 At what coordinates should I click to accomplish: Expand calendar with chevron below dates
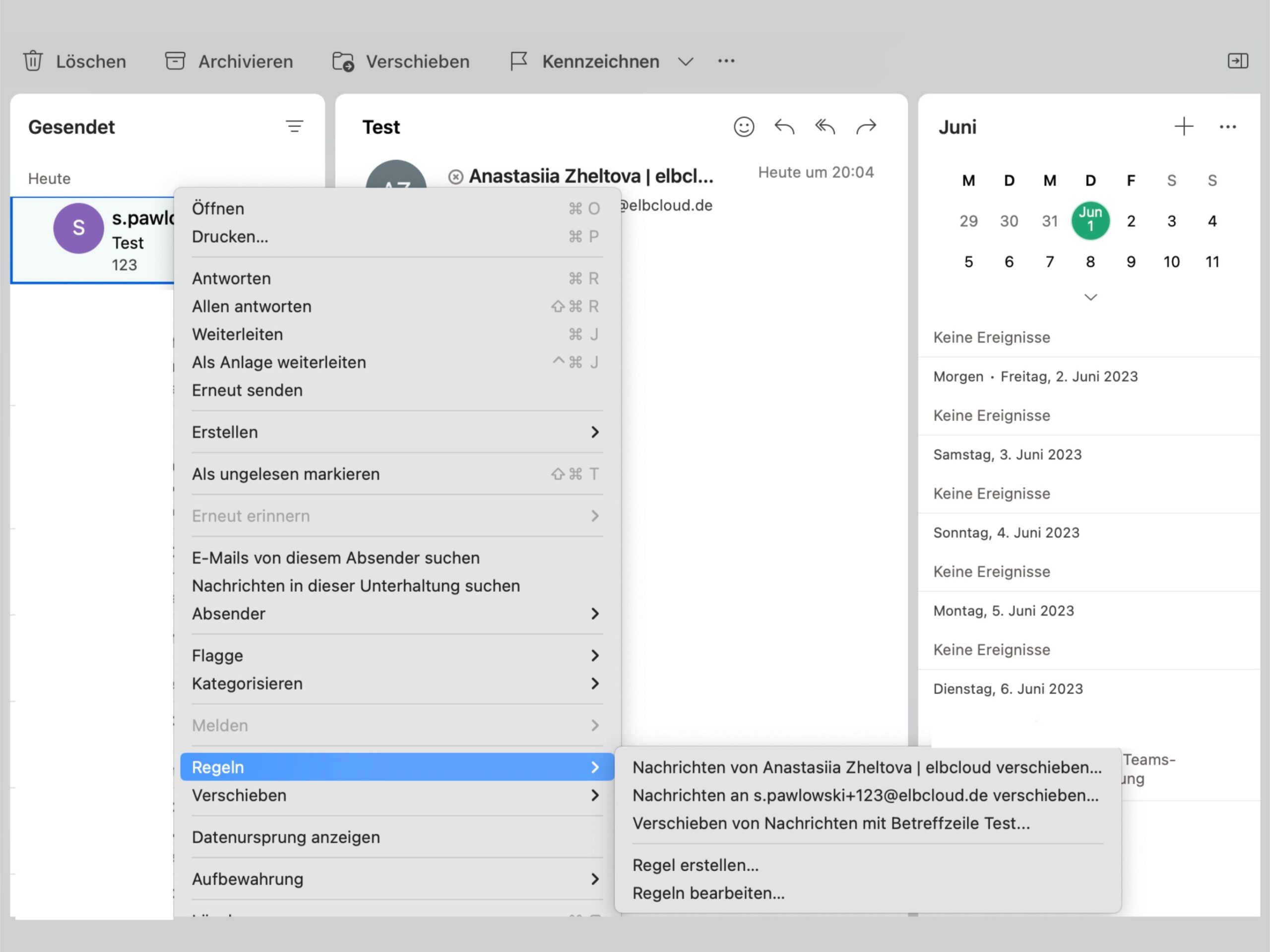click(1090, 298)
